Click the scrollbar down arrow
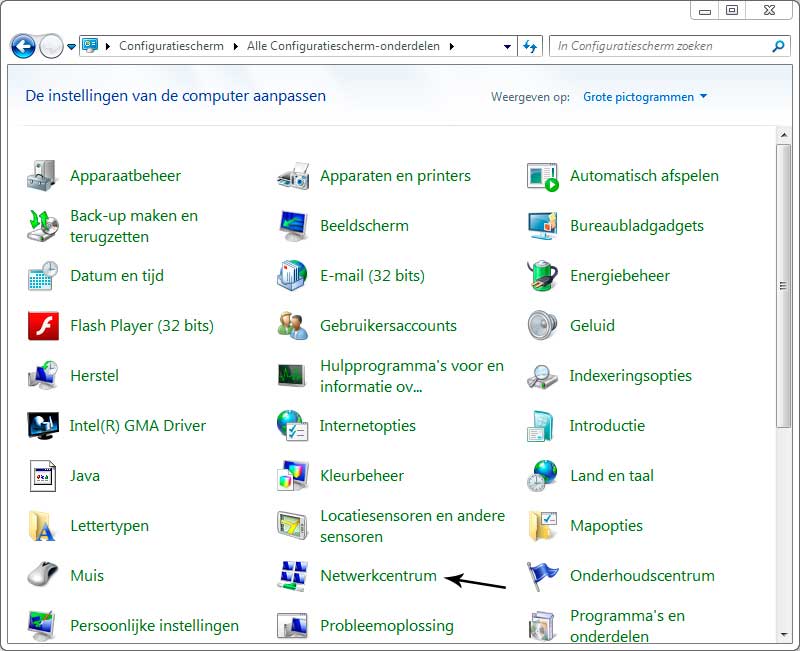800x651 pixels. coord(784,635)
